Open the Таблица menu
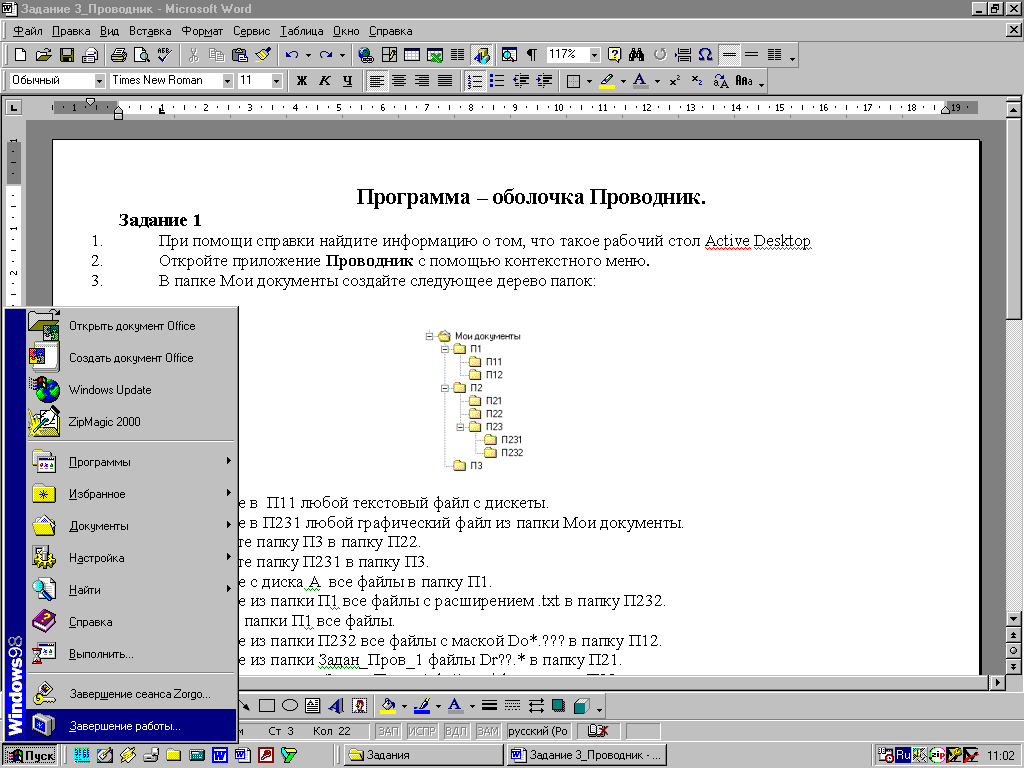 pos(302,31)
